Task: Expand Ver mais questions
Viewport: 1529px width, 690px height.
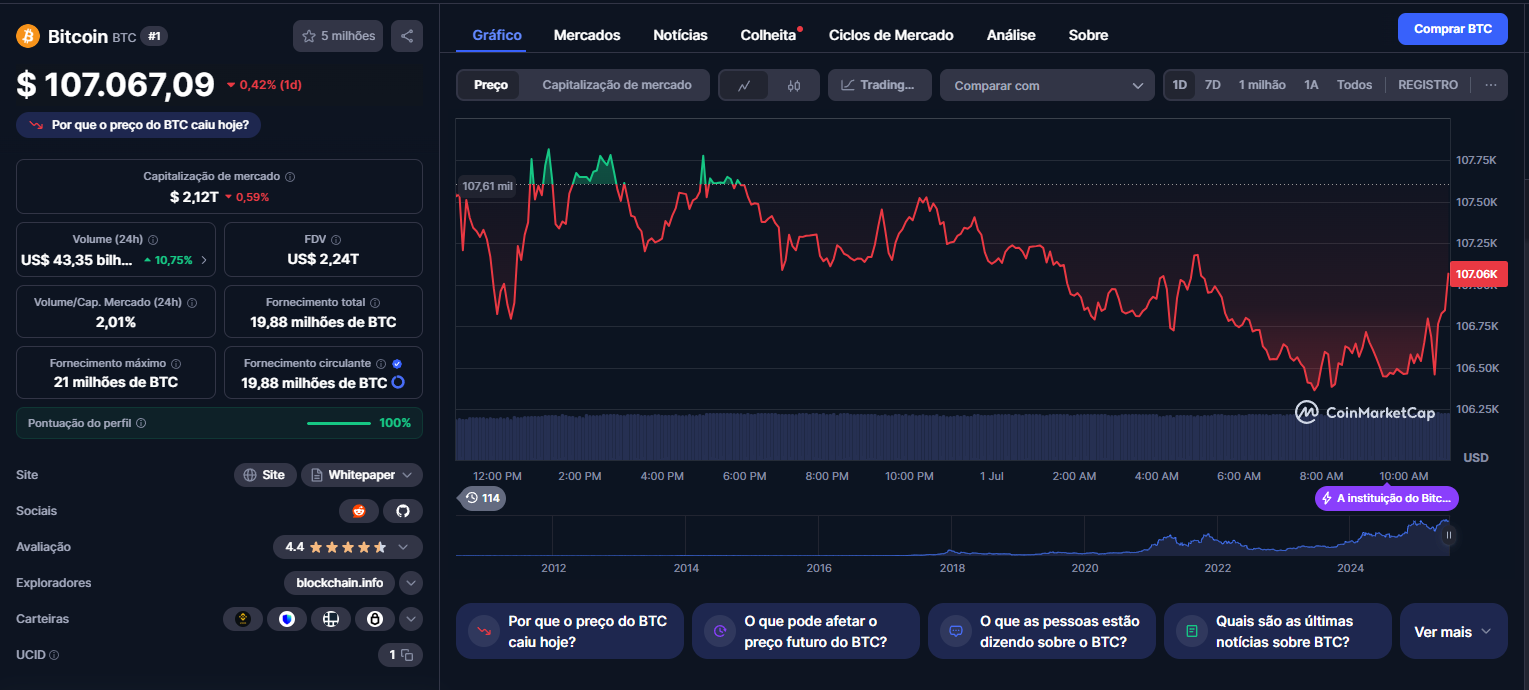Action: [x=1453, y=631]
